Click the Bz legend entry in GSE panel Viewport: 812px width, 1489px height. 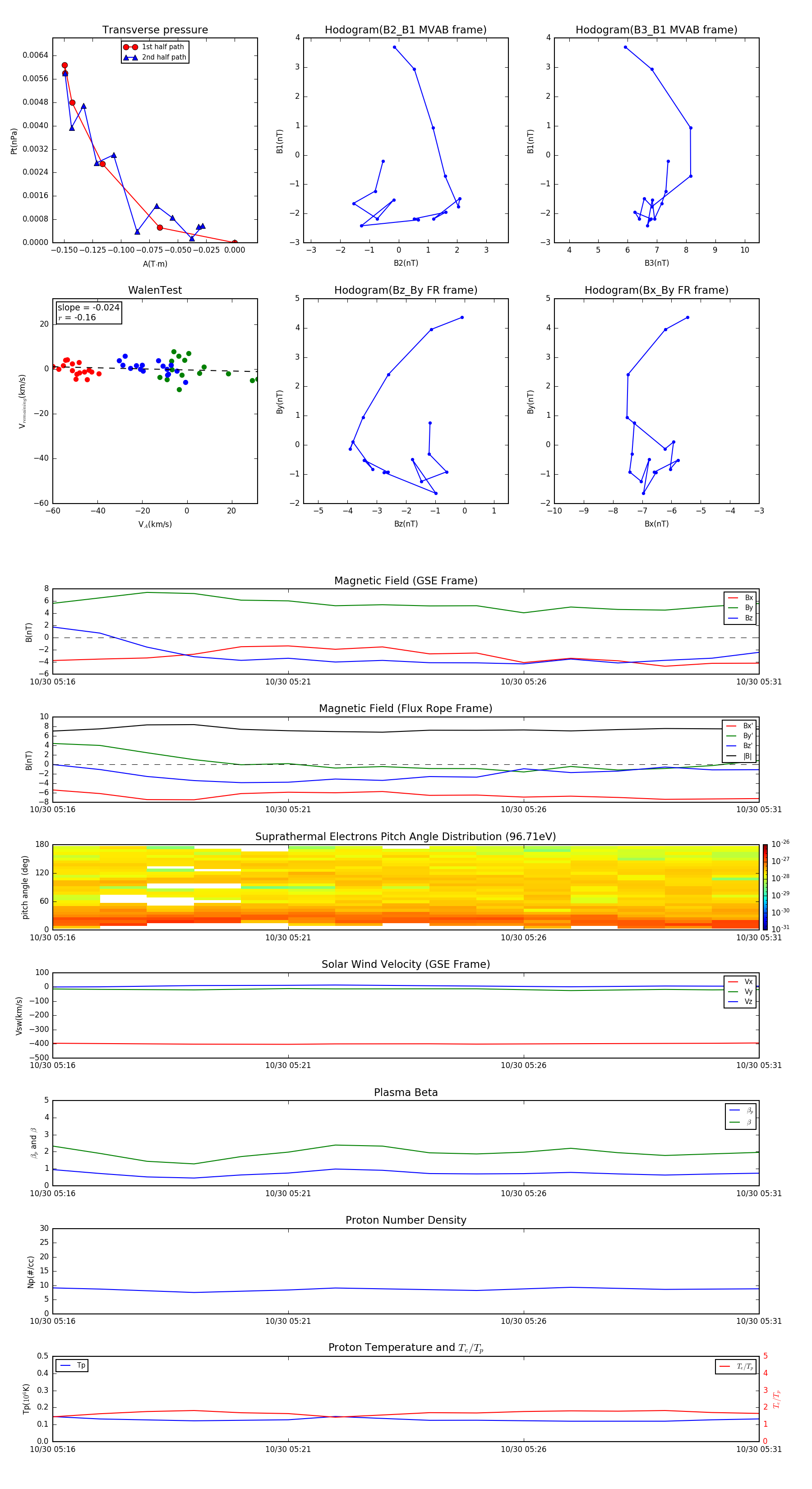pos(740,618)
